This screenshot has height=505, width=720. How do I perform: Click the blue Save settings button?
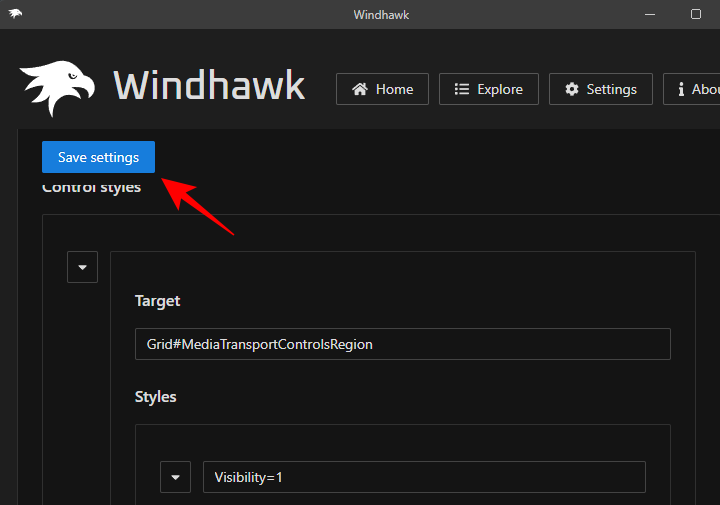pos(98,157)
